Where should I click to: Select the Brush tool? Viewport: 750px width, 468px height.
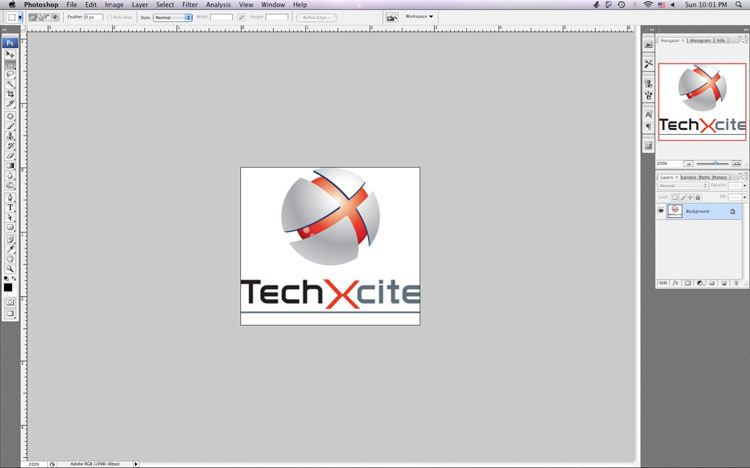[x=10, y=126]
